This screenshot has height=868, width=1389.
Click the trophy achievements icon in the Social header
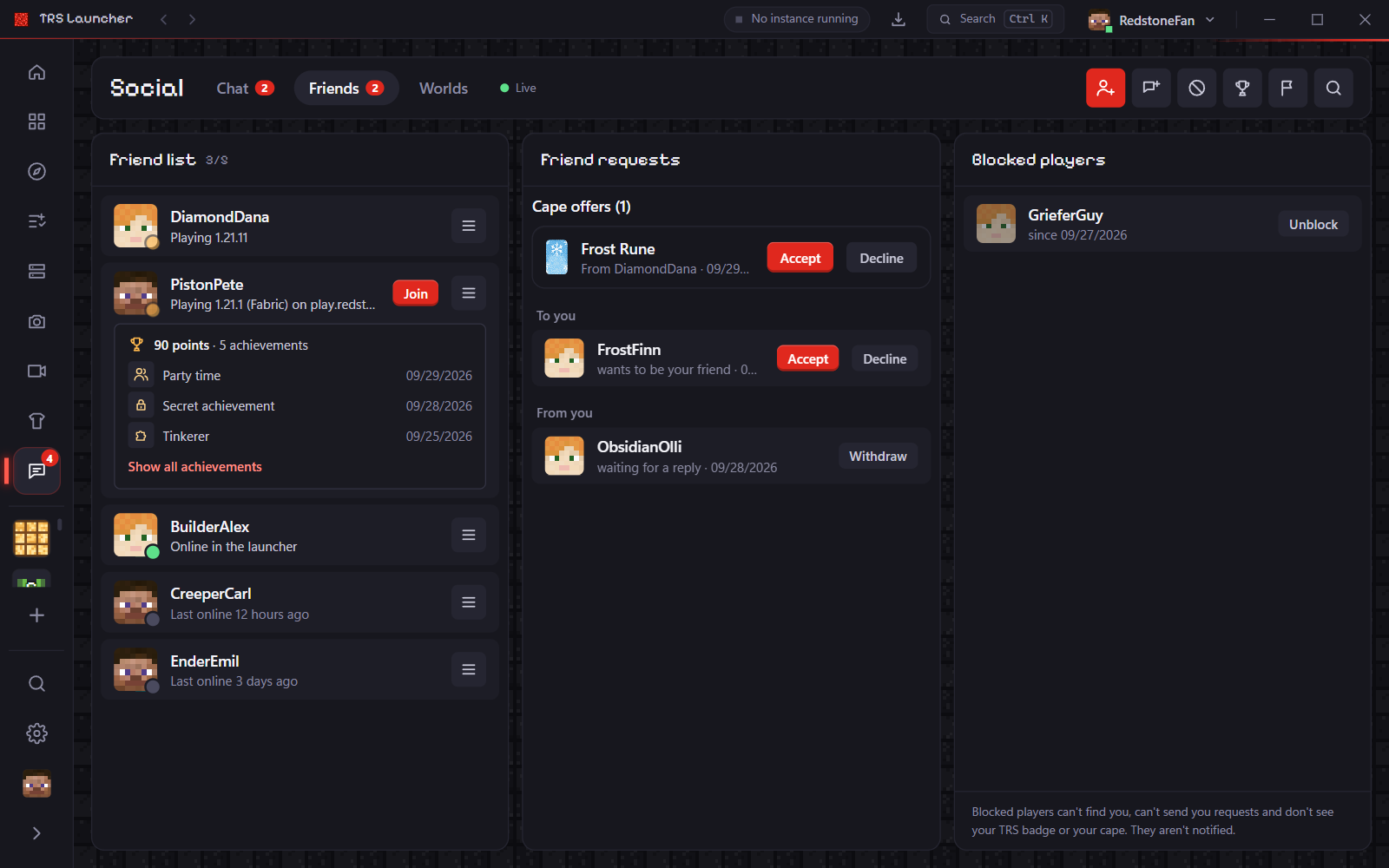(x=1242, y=88)
